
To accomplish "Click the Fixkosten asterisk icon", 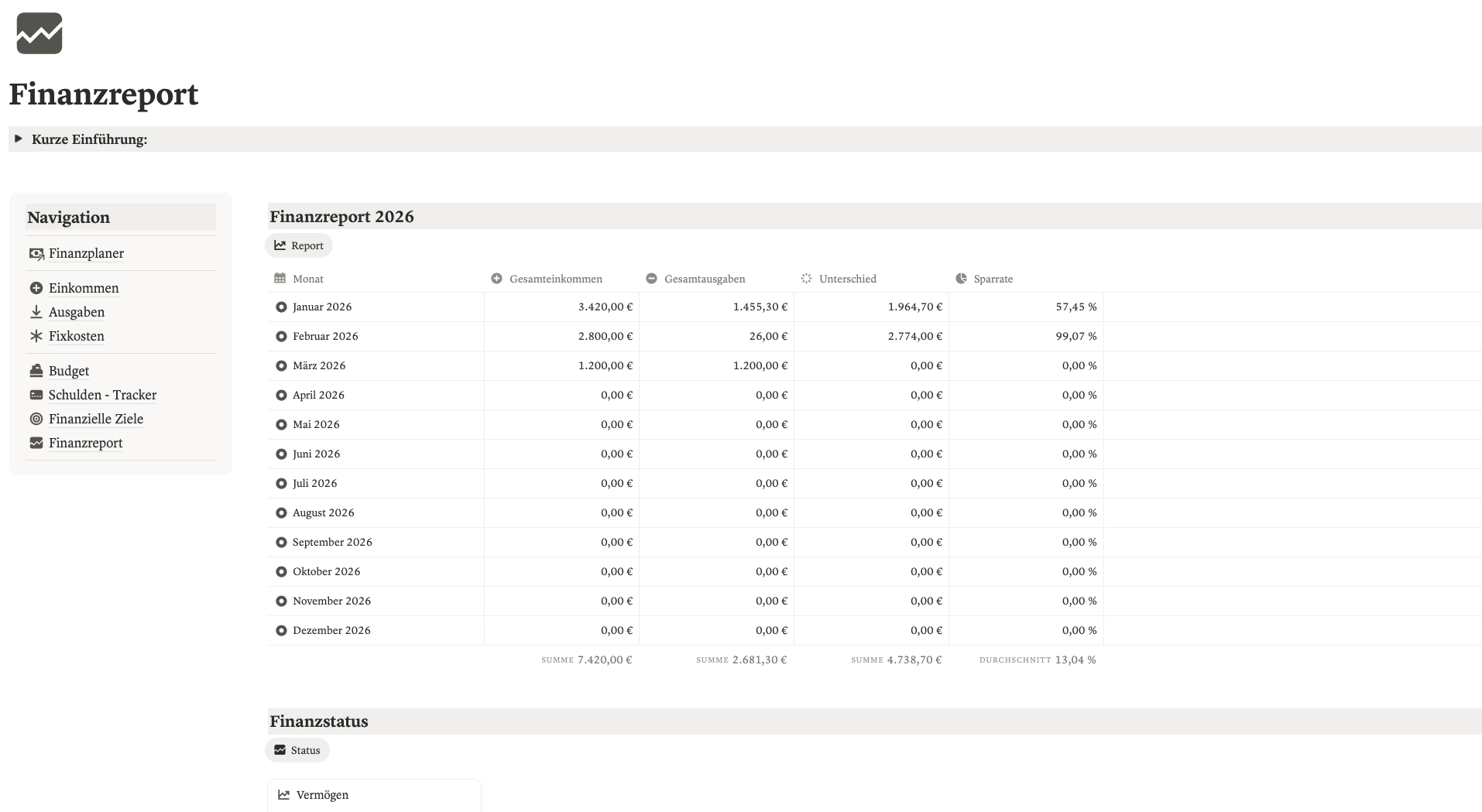I will point(36,336).
